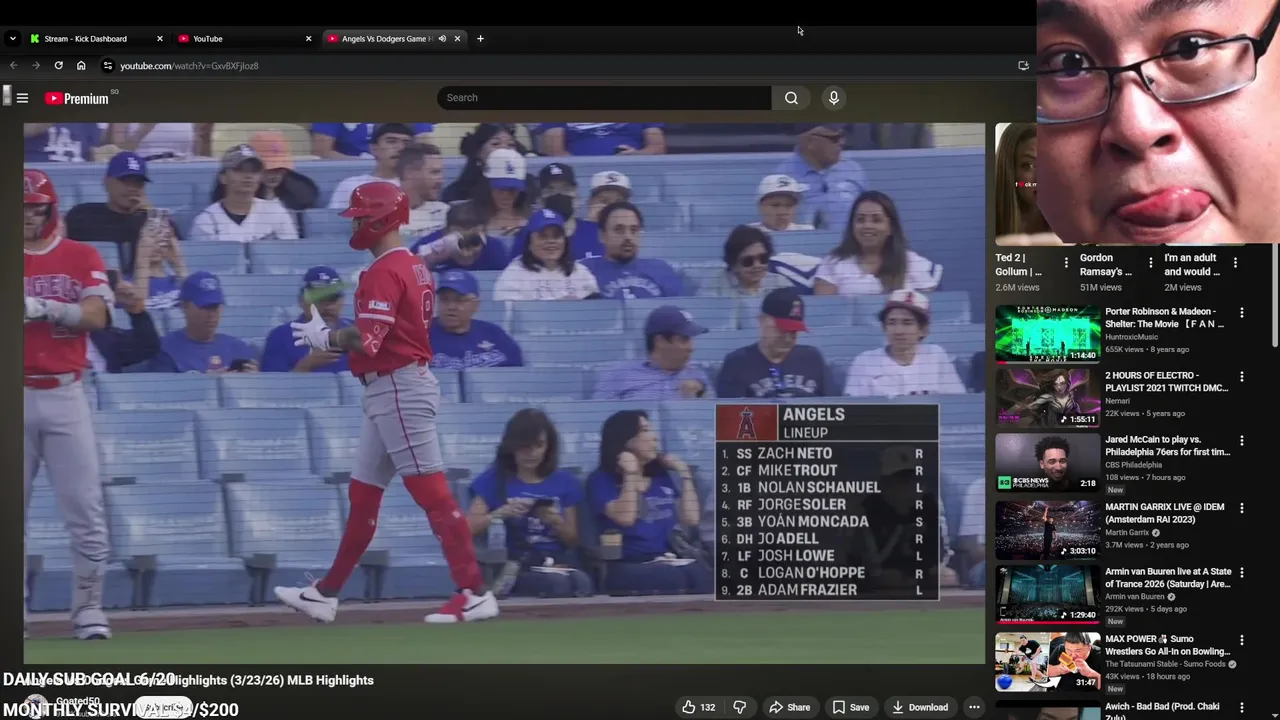
Task: Select the Angels Vs Dodgers Game tab
Action: (x=386, y=39)
